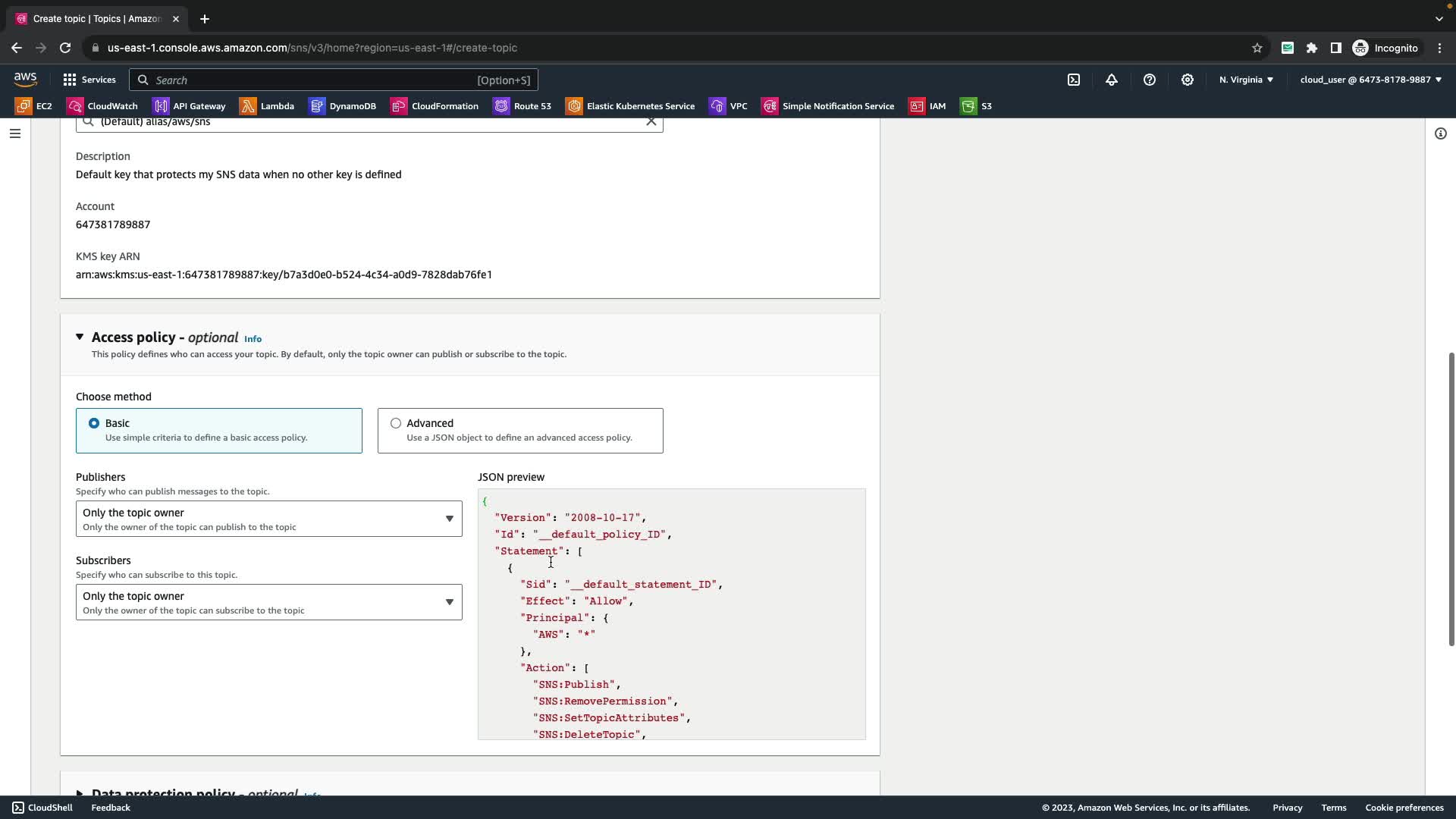Open the Lambda shortcut in favorites bar
The image size is (1456, 819).
click(x=267, y=106)
